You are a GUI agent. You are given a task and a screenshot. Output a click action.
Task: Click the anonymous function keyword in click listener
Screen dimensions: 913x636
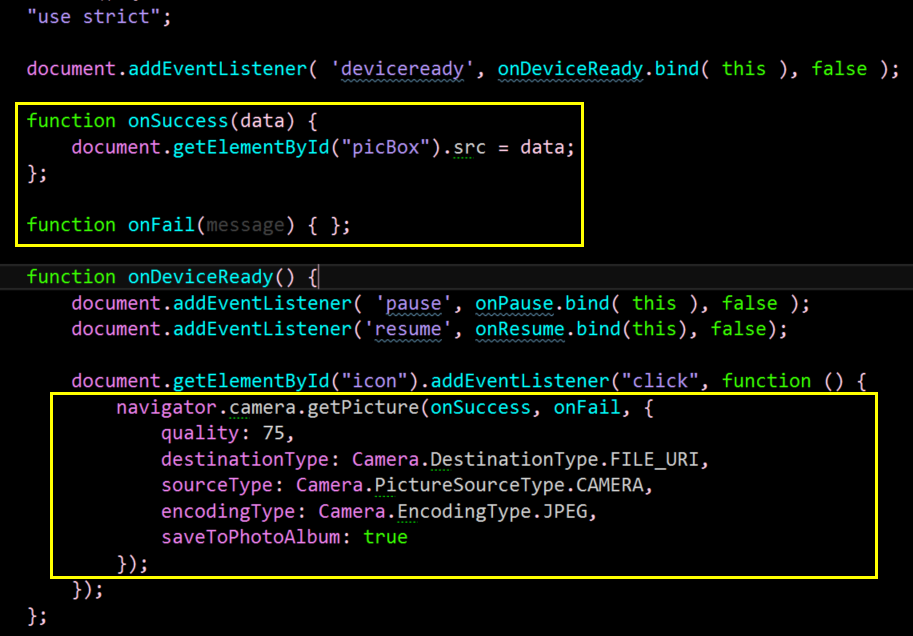click(x=767, y=381)
